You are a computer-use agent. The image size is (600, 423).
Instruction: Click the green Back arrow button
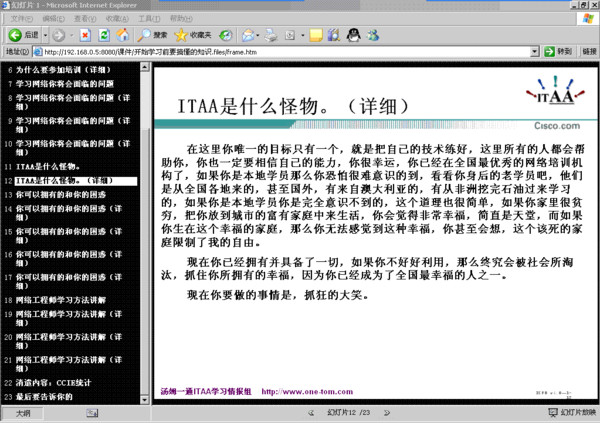click(x=15, y=35)
